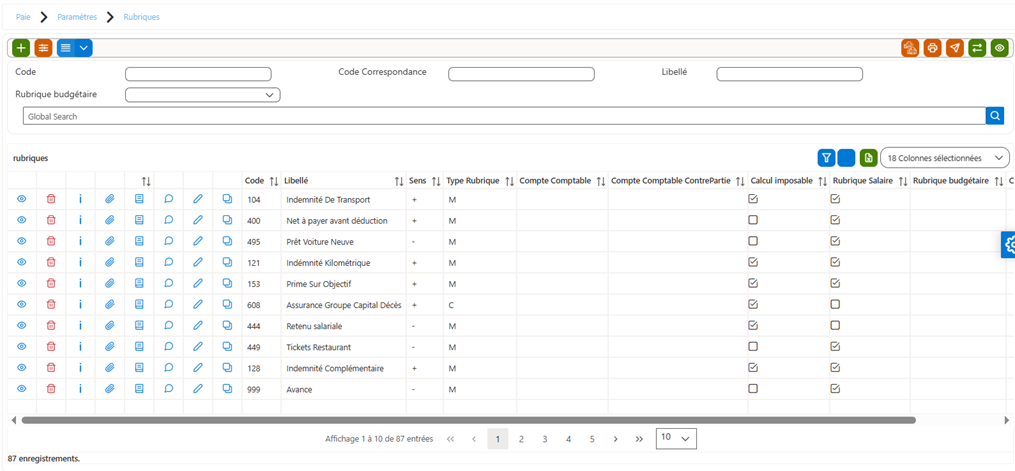Go to page 3
This screenshot has width=1015, height=471.
click(545, 439)
